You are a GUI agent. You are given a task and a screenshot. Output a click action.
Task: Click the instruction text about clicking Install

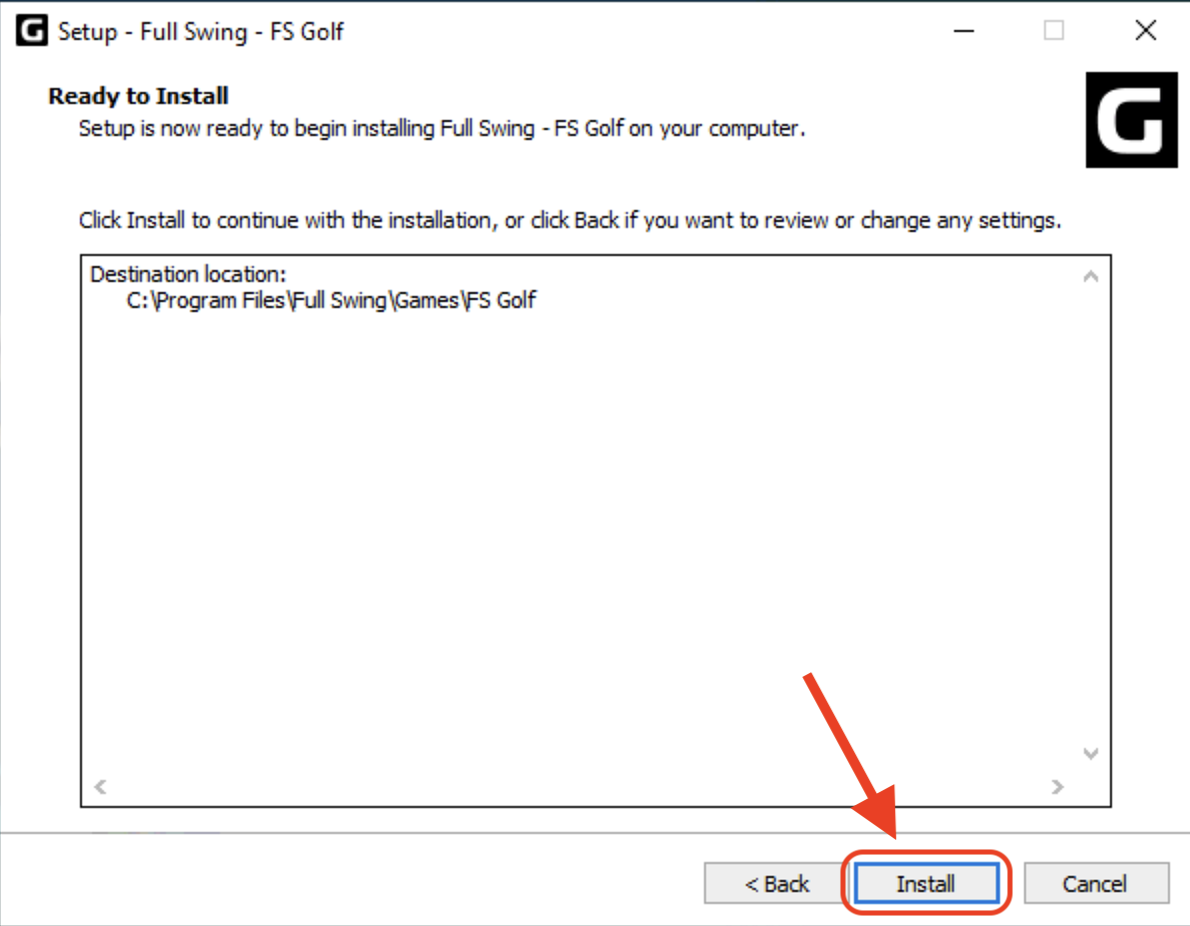(570, 220)
